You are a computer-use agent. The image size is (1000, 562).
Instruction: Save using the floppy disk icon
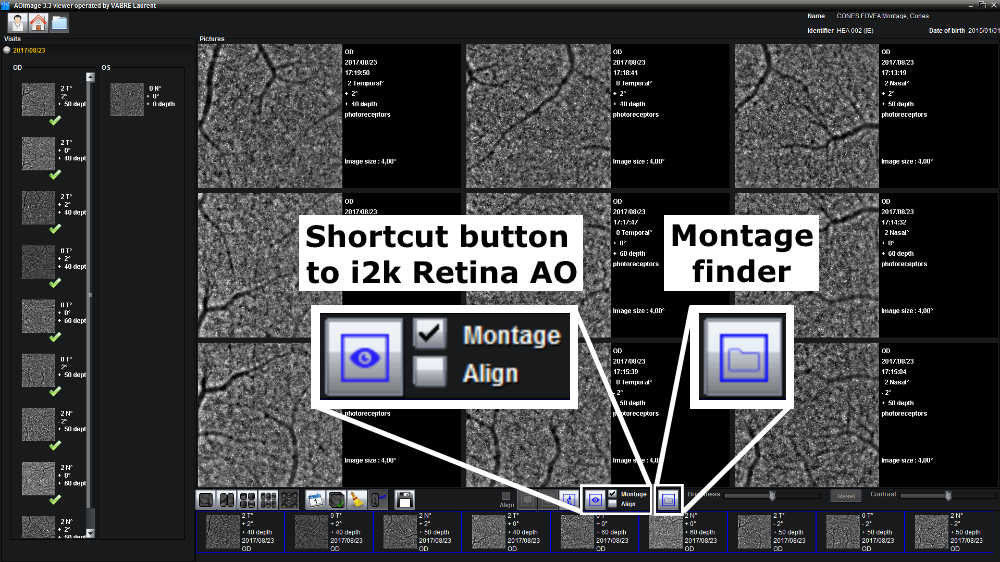404,500
